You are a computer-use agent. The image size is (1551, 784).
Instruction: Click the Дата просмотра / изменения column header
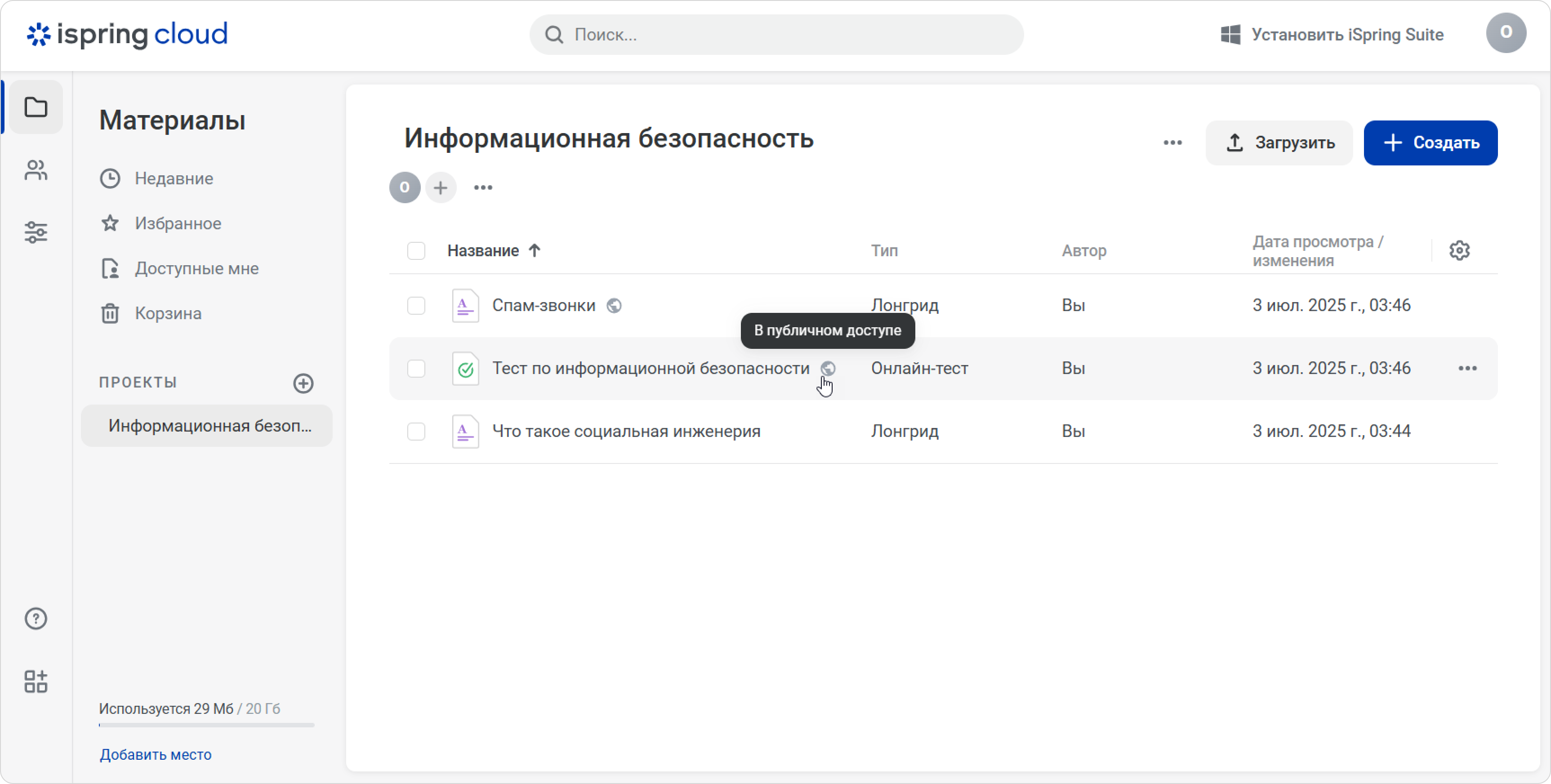[1319, 251]
